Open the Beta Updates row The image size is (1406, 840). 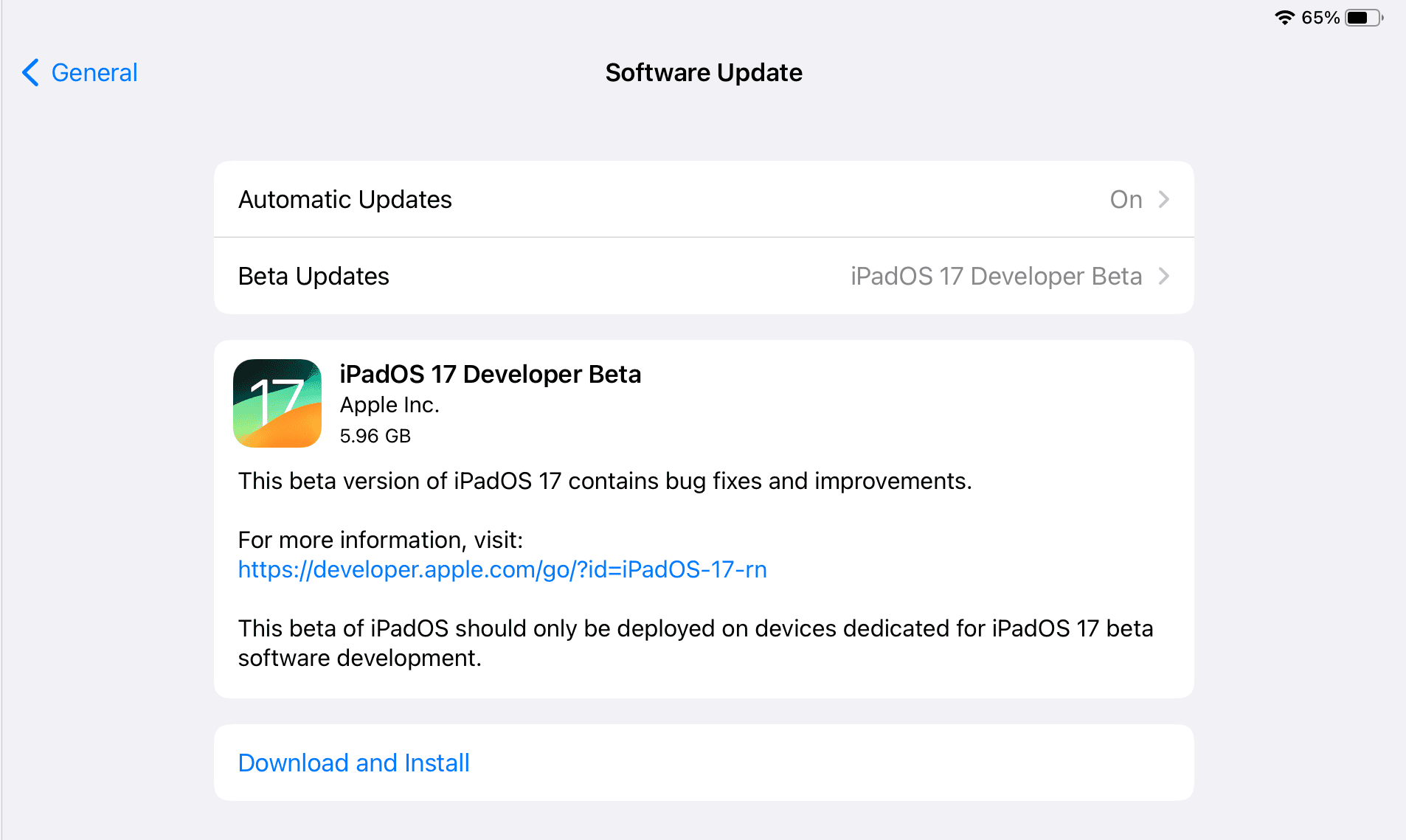704,276
